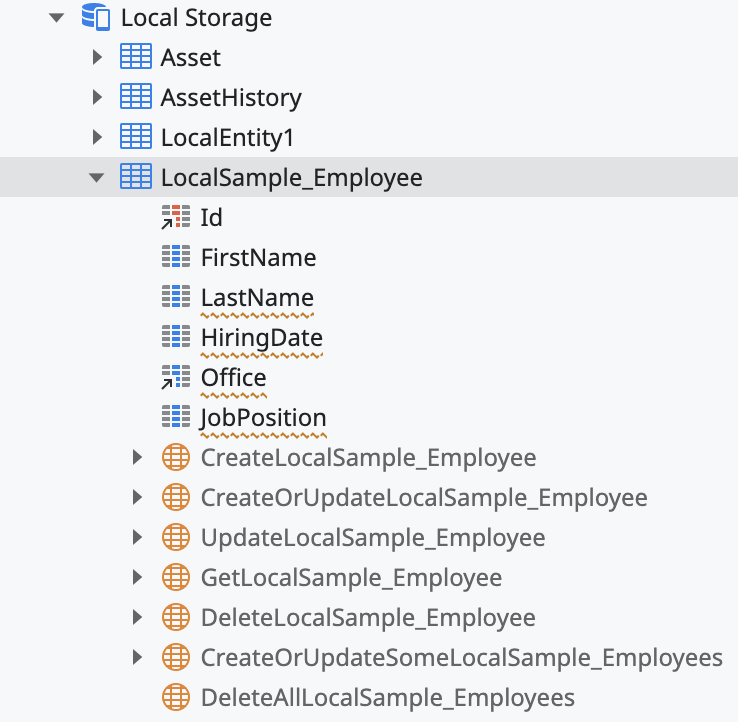738x722 pixels.
Task: Expand the AssetHistory entity
Action: pyautogui.click(x=97, y=97)
